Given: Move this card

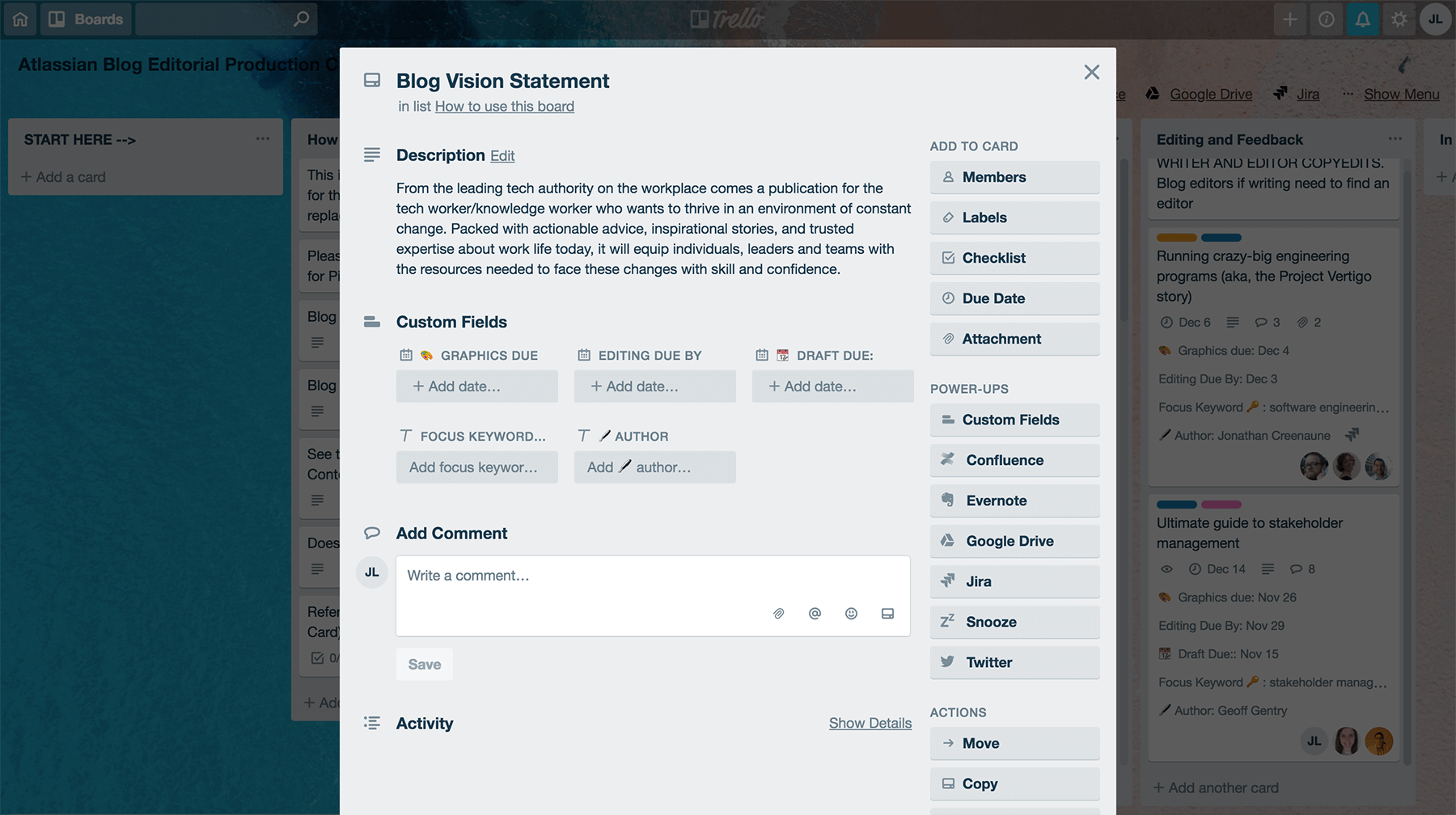Looking at the screenshot, I should tap(1015, 743).
